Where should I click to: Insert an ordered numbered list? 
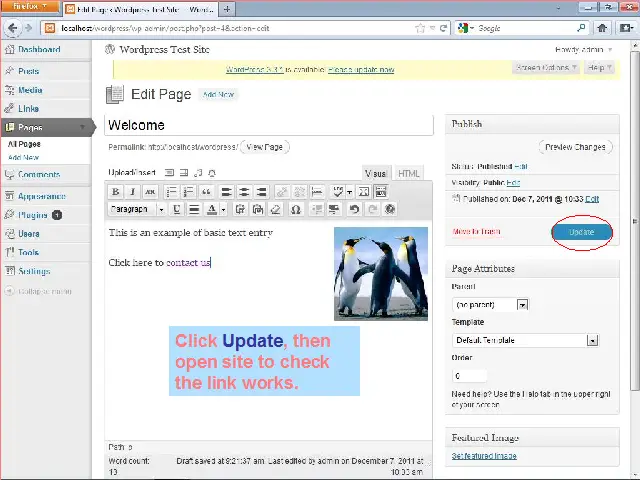[x=189, y=192]
